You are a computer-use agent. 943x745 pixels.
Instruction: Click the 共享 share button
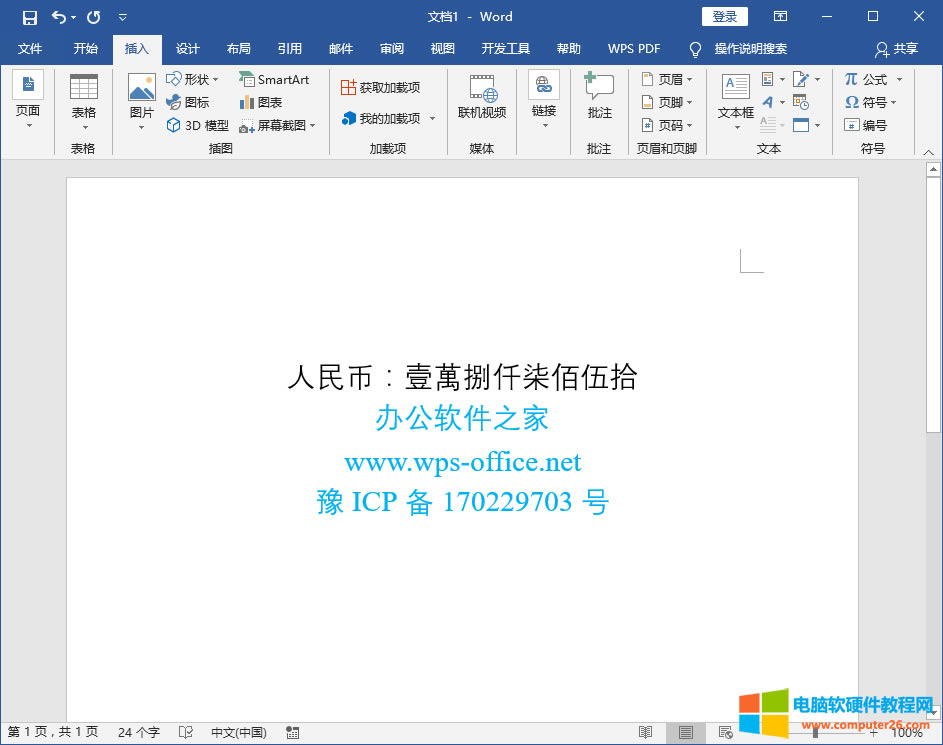tap(897, 49)
